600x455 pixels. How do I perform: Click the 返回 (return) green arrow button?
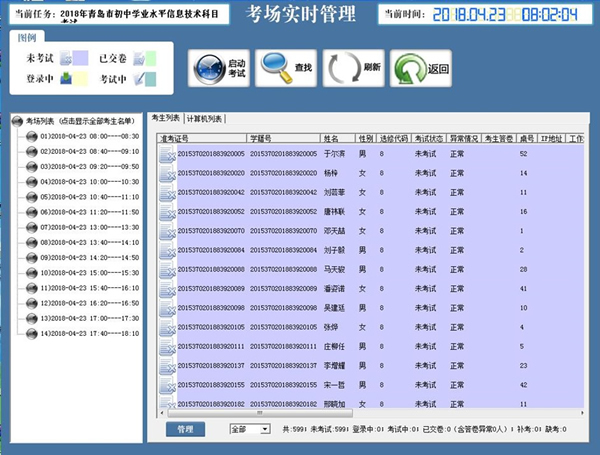coord(422,70)
